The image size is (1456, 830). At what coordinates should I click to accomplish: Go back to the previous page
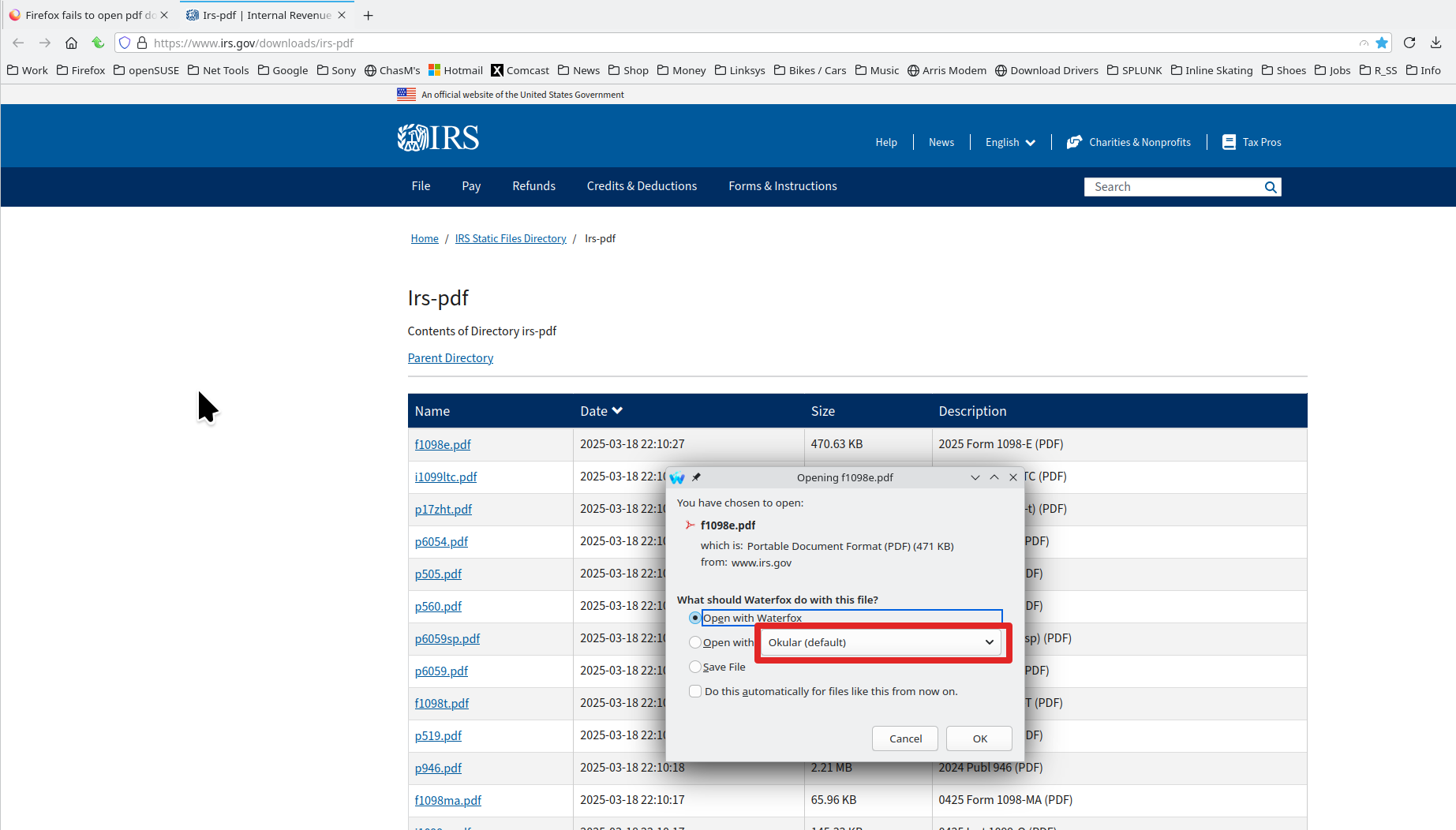19,43
